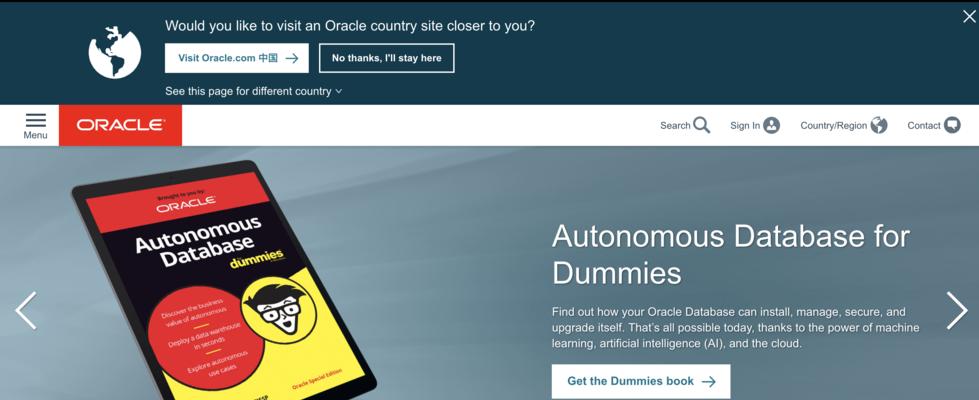Click the Dummies book tablet image
Image resolution: width=979 pixels, height=400 pixels.
pos(224,281)
